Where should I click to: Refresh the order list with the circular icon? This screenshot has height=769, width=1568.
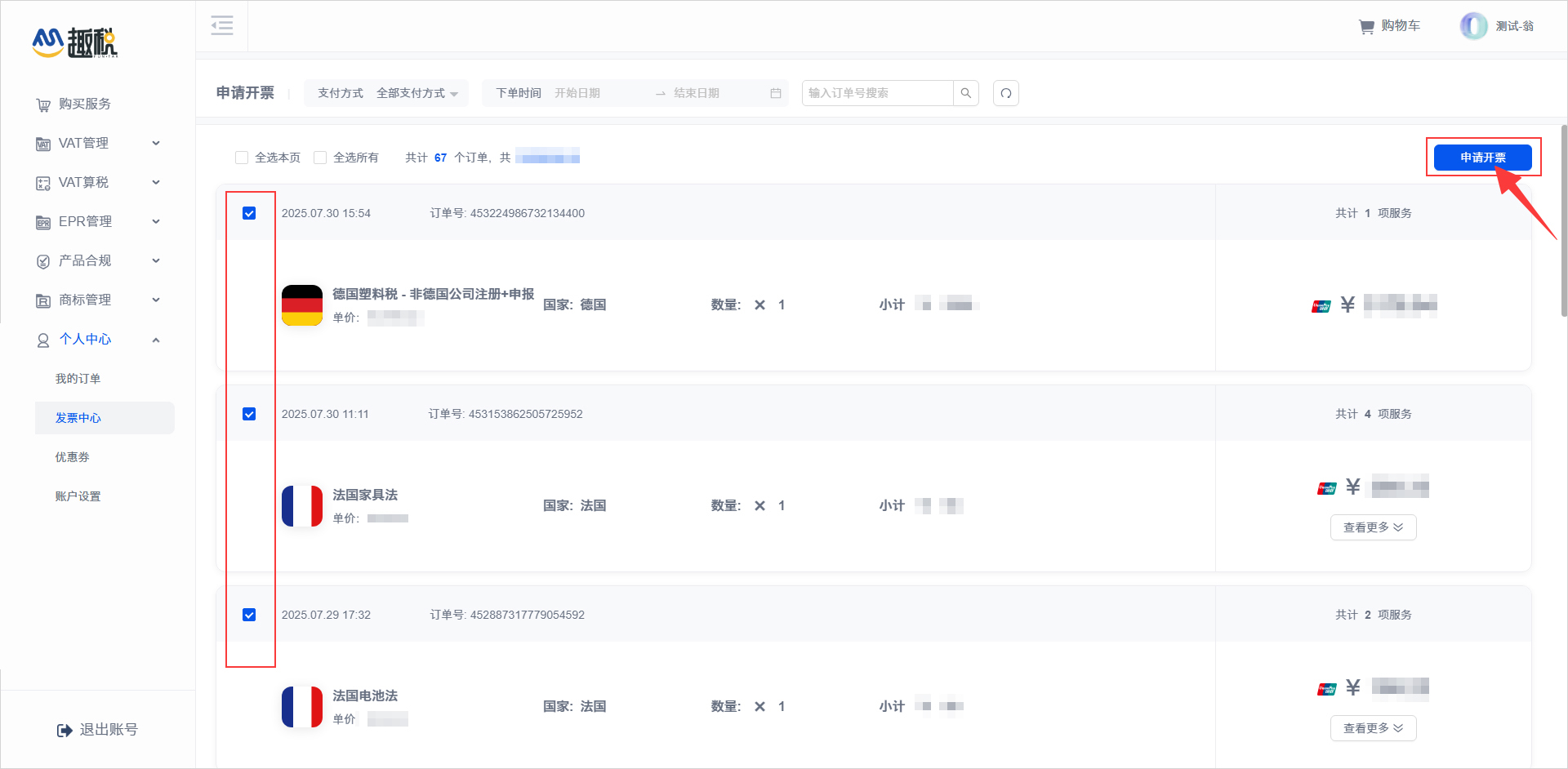(x=1005, y=93)
